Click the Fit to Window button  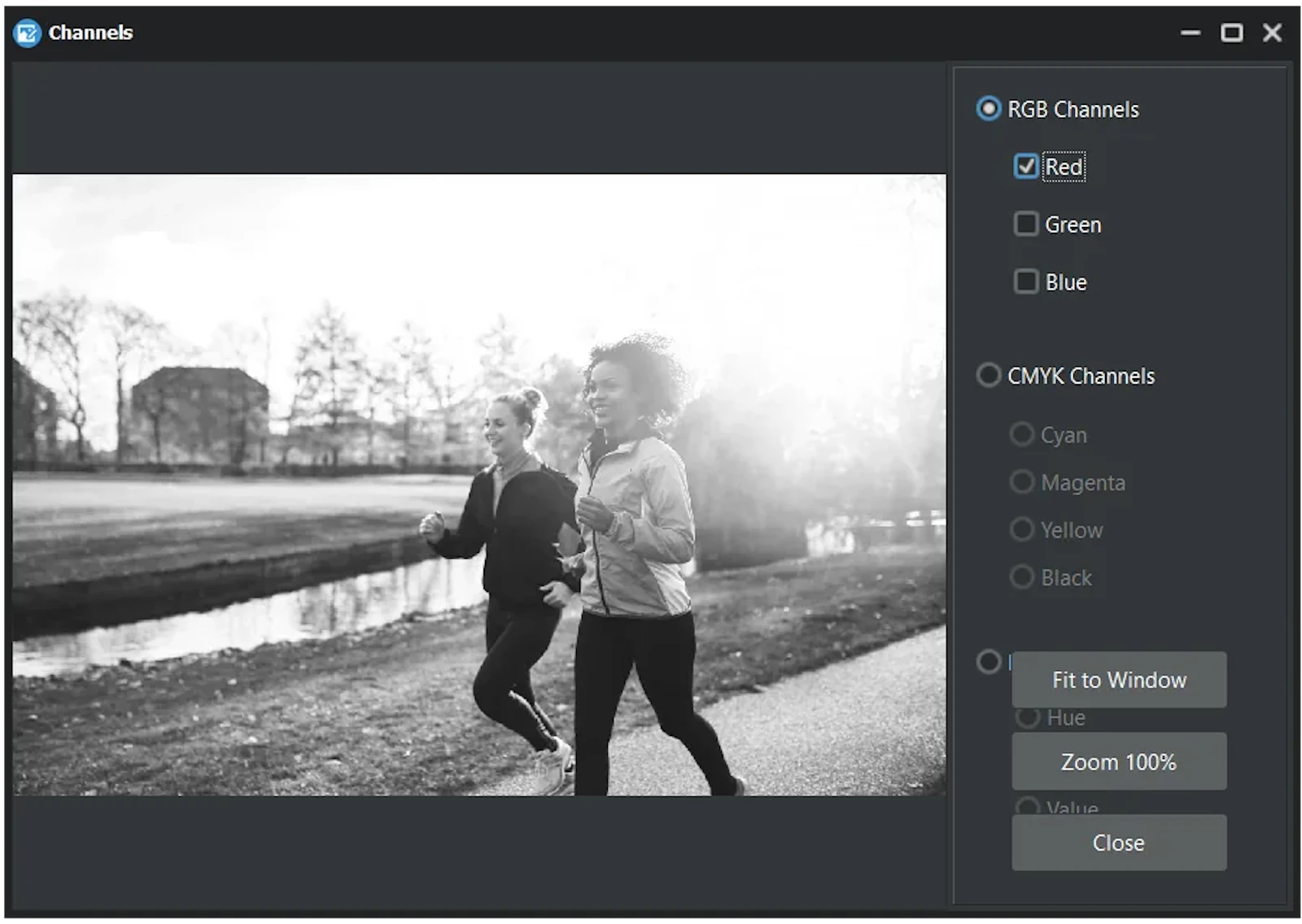(1119, 679)
